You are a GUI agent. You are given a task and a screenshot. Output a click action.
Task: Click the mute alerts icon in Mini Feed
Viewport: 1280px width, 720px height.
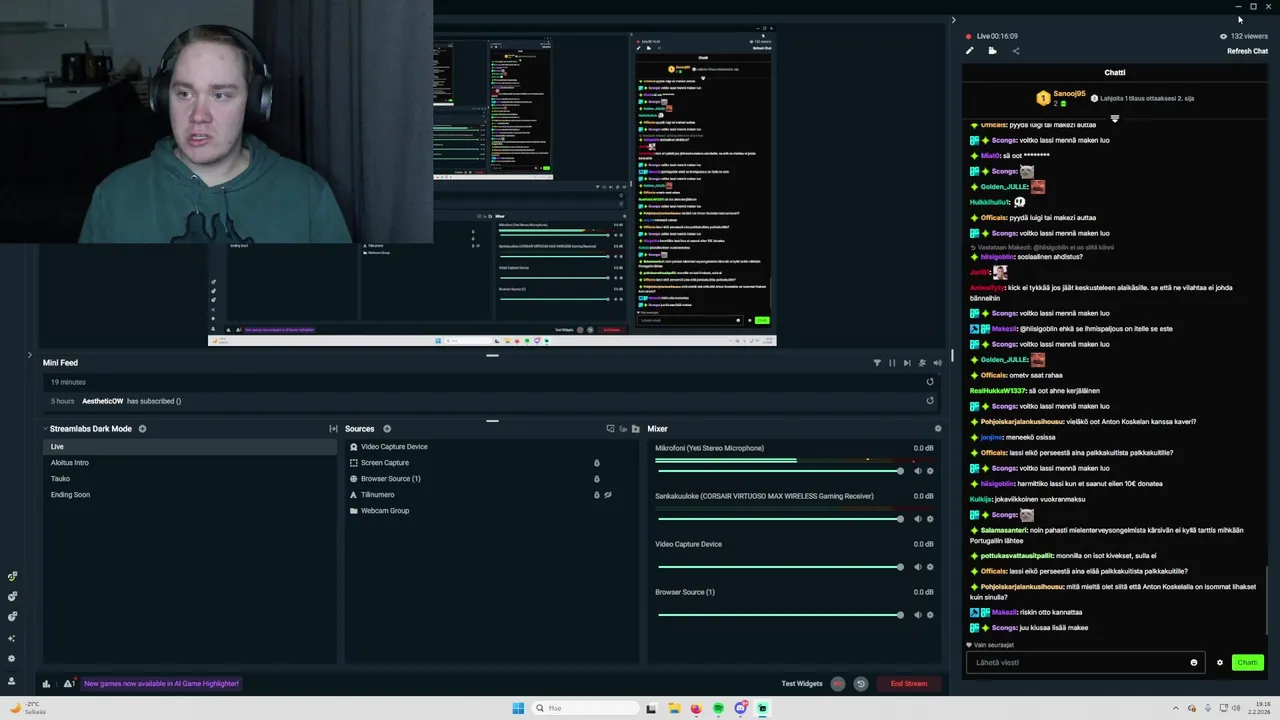922,363
